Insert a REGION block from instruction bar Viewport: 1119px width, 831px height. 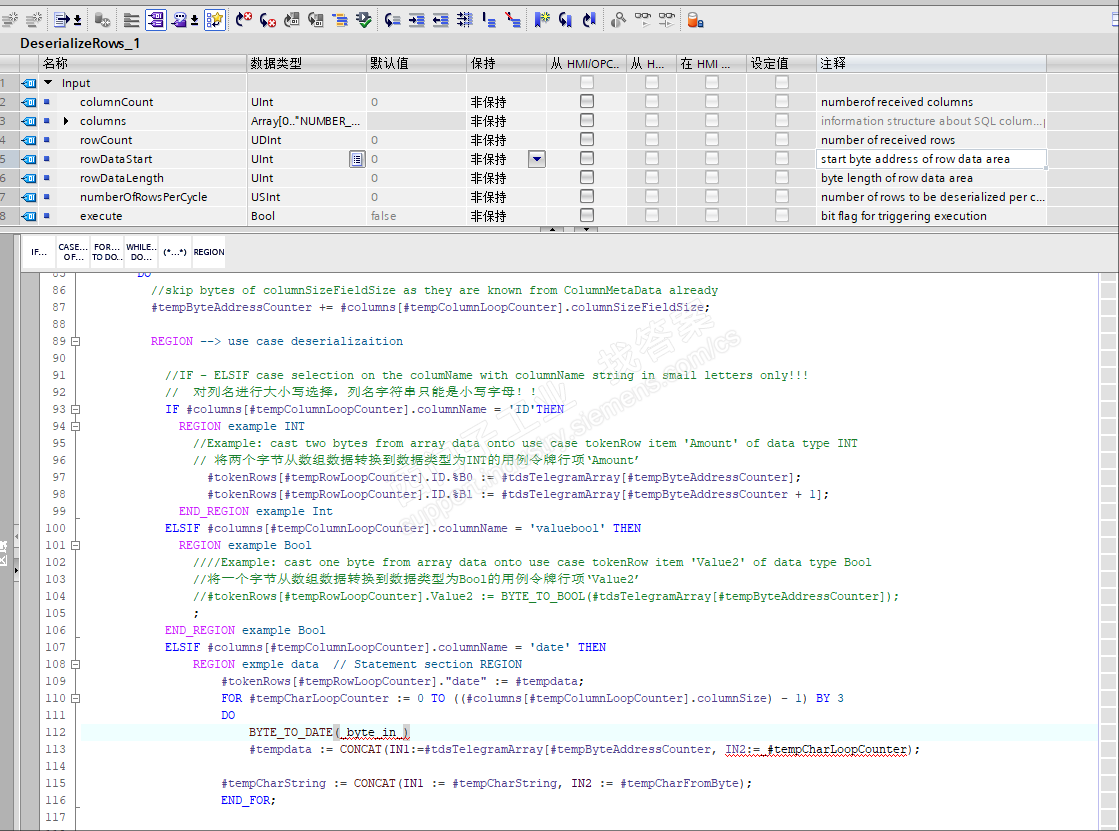[x=209, y=253]
